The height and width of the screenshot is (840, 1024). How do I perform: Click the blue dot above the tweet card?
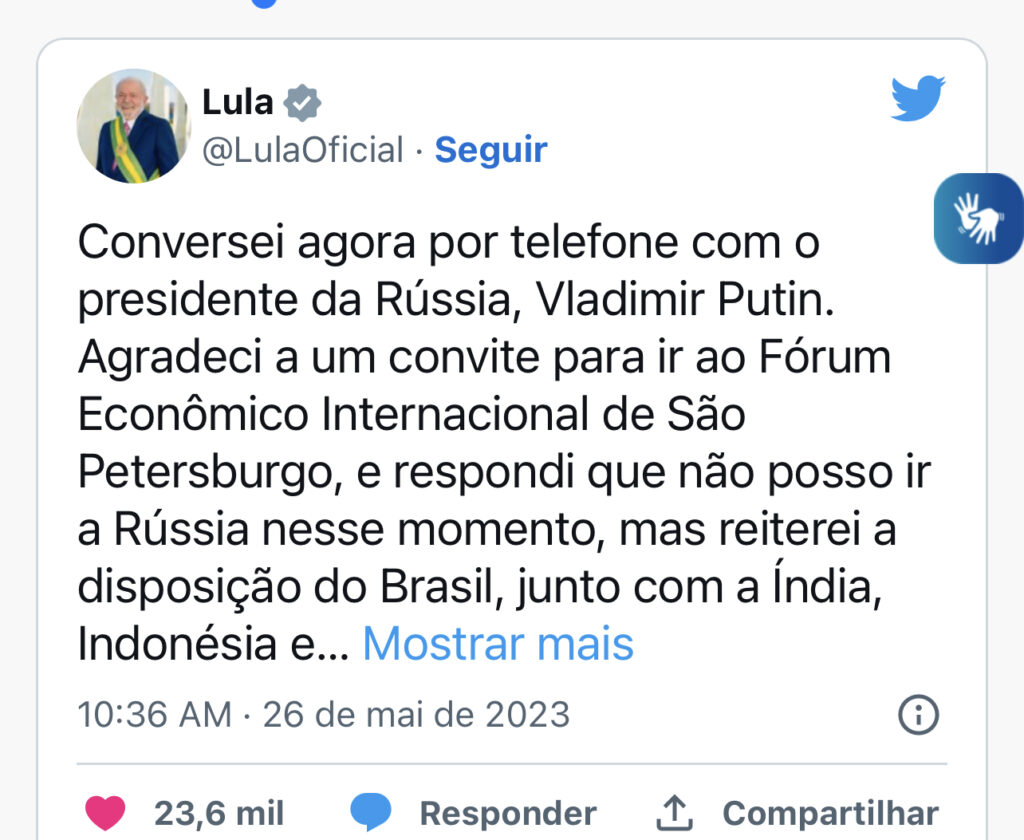263,3
